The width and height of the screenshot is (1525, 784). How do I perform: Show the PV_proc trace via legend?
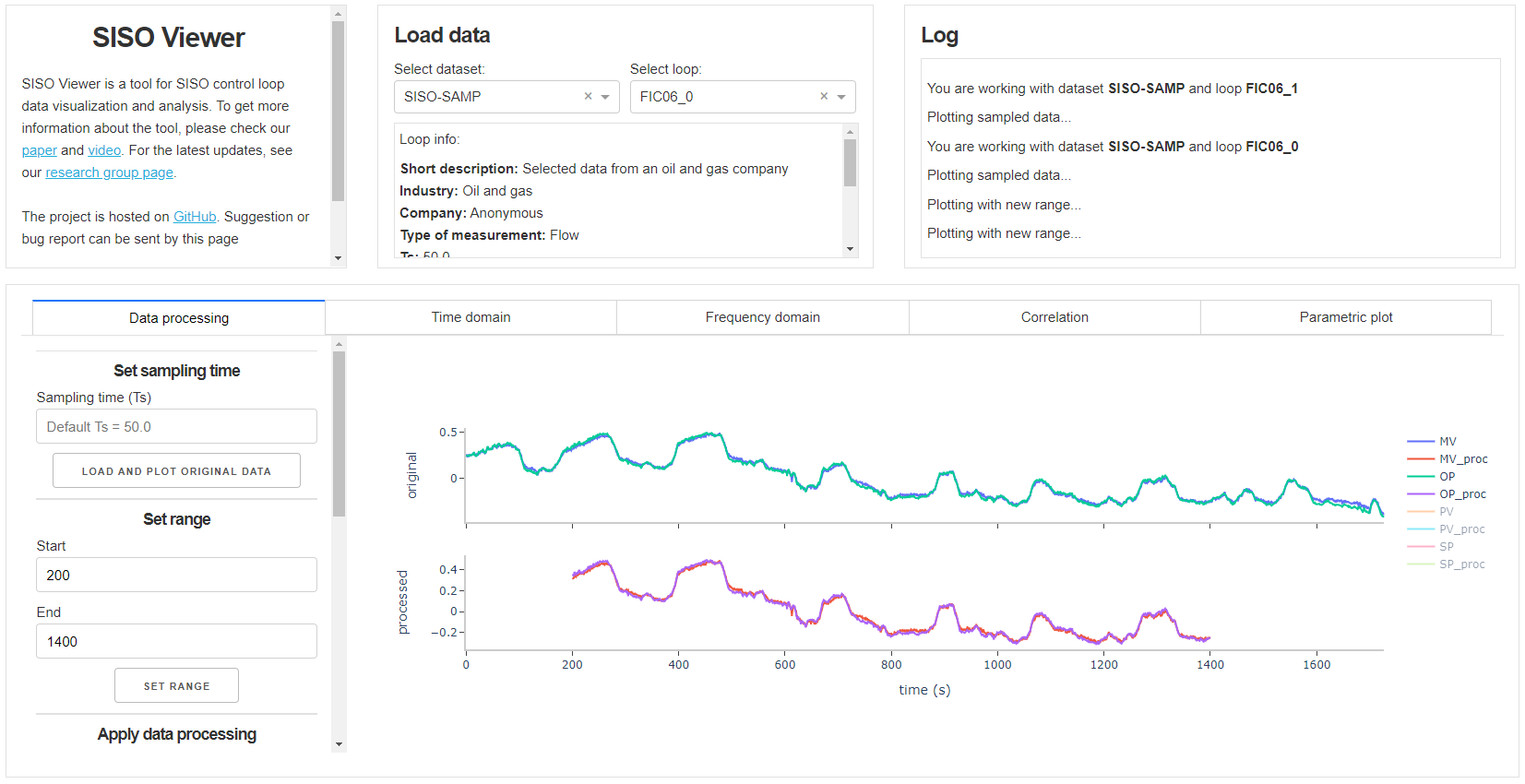1447,529
